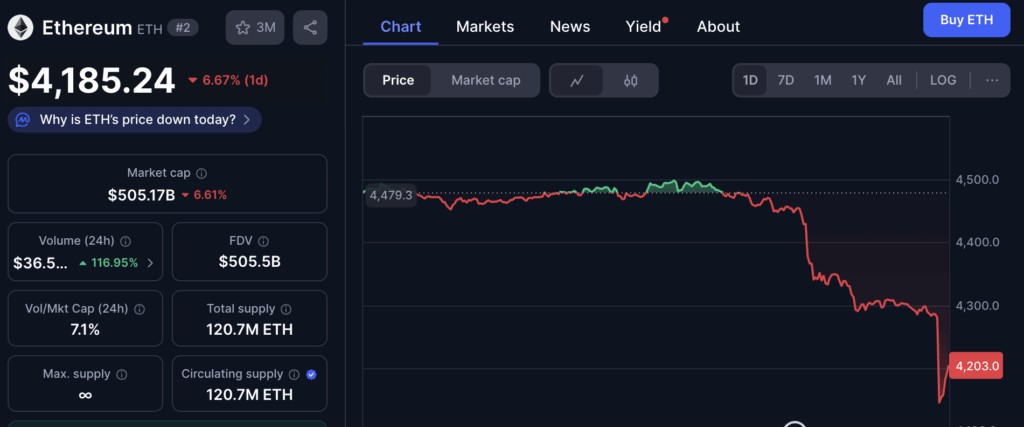1024x427 pixels.
Task: Click the 7.1% Vol/Mkt Cap value
Action: pyautogui.click(x=85, y=329)
